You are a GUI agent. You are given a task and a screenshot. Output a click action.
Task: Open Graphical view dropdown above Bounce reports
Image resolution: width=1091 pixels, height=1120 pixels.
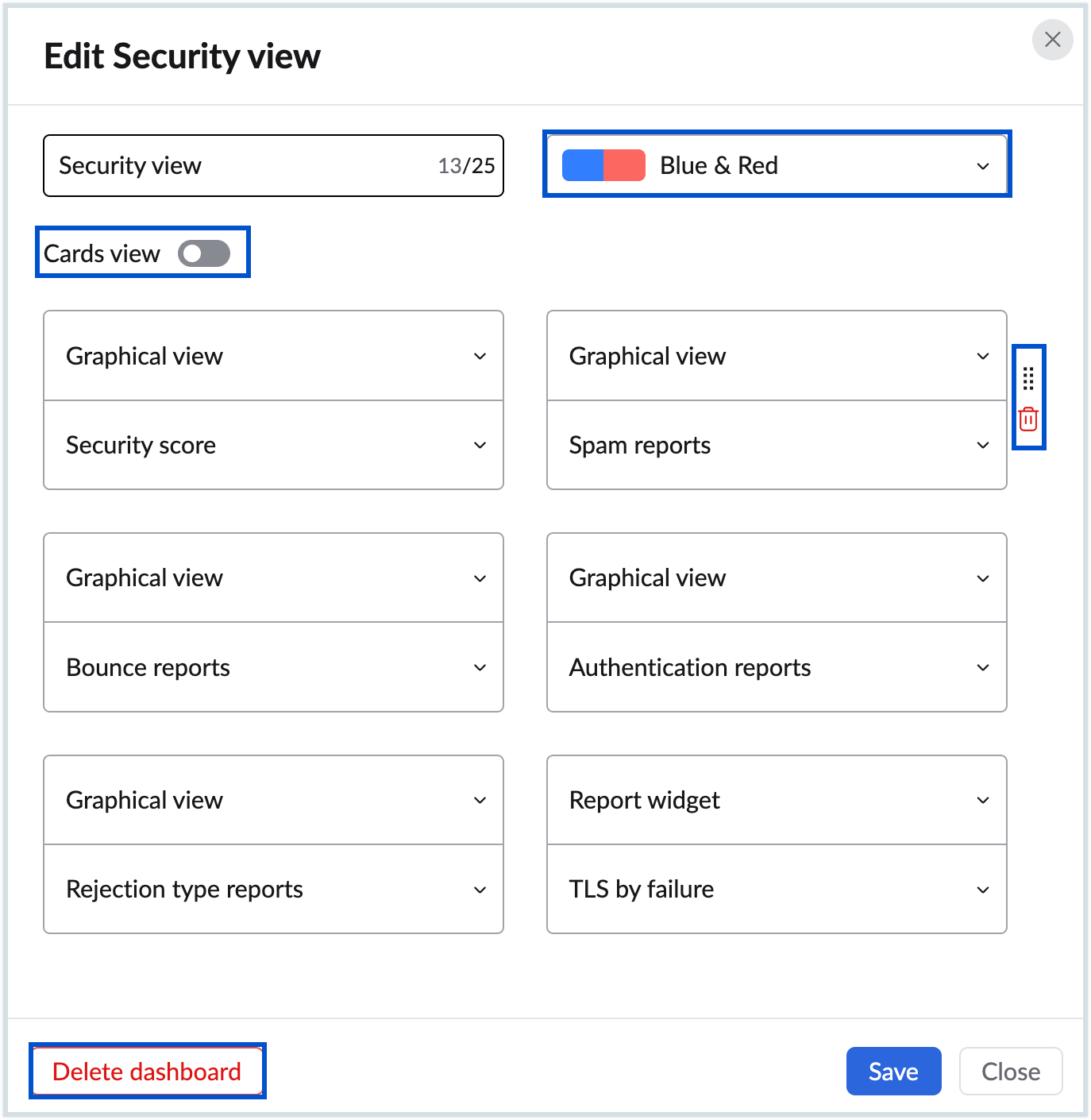pos(273,577)
